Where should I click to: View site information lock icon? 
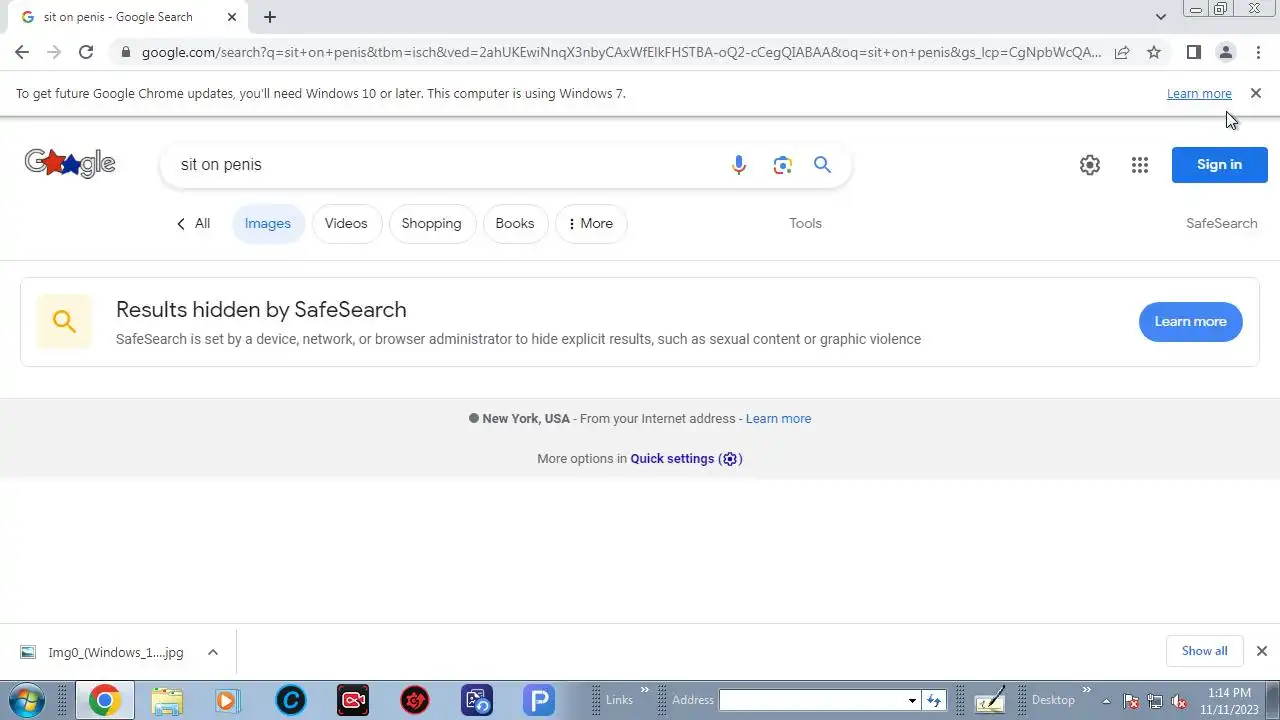[x=124, y=52]
